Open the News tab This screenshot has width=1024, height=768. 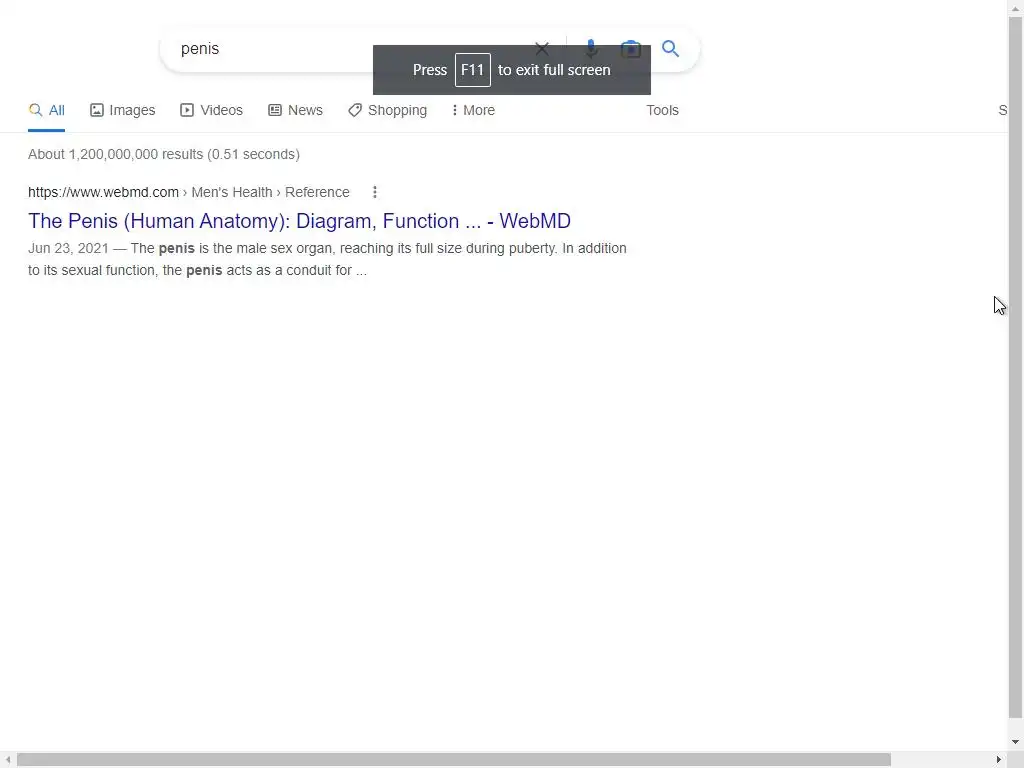[295, 110]
